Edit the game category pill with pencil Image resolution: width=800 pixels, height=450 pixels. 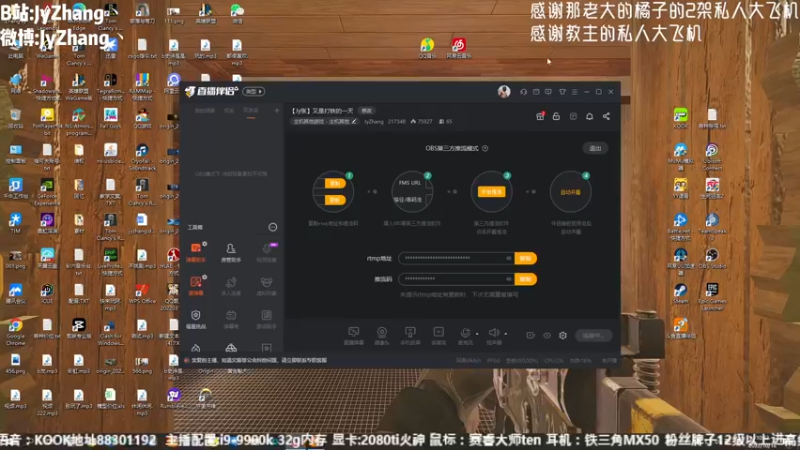(324, 121)
